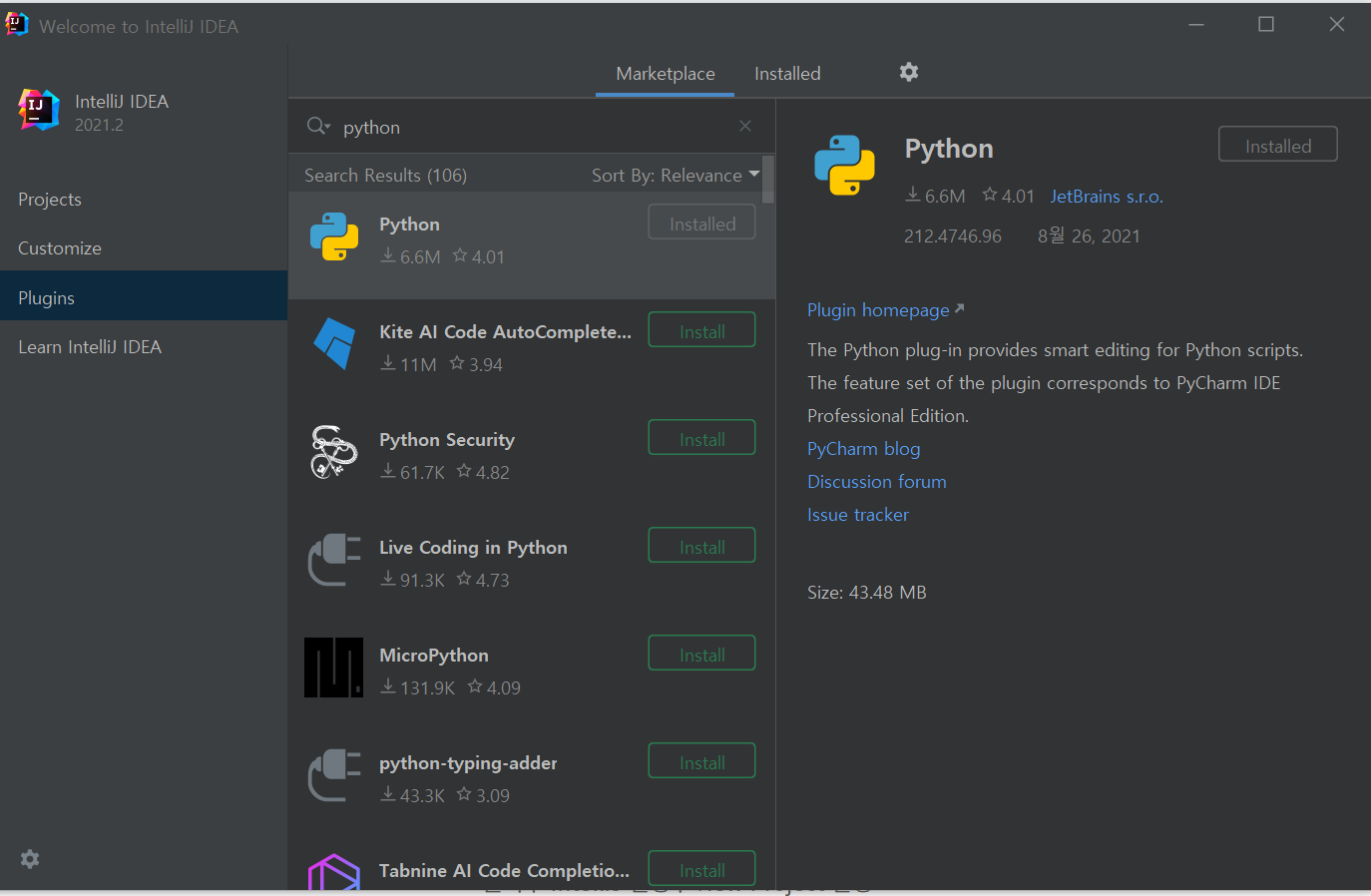Open the Discussion forum link

pyautogui.click(x=876, y=482)
